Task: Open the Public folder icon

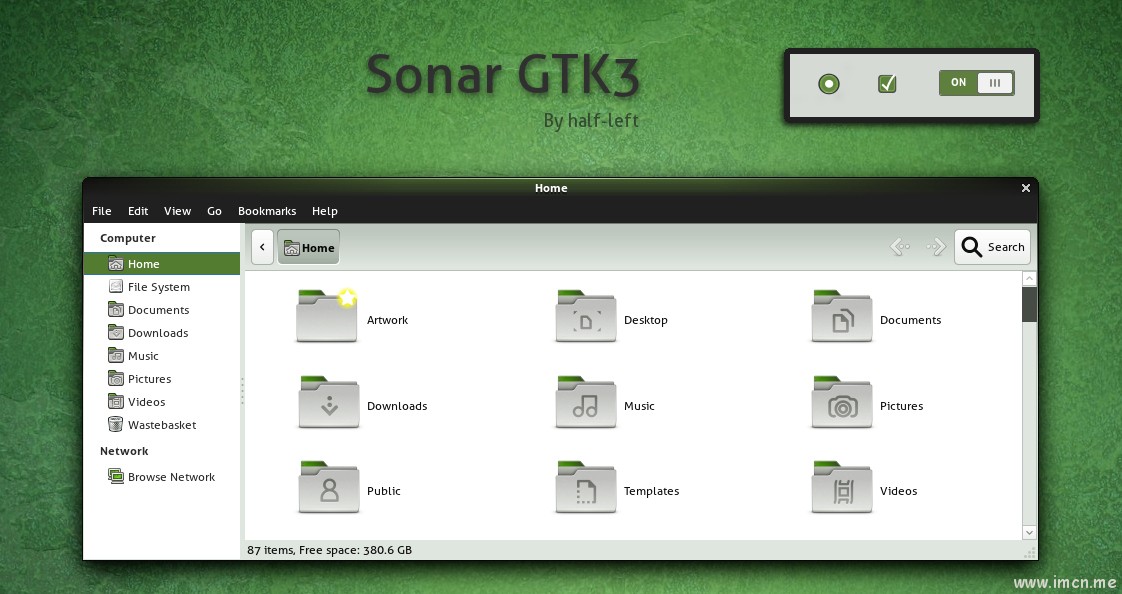Action: pos(328,487)
